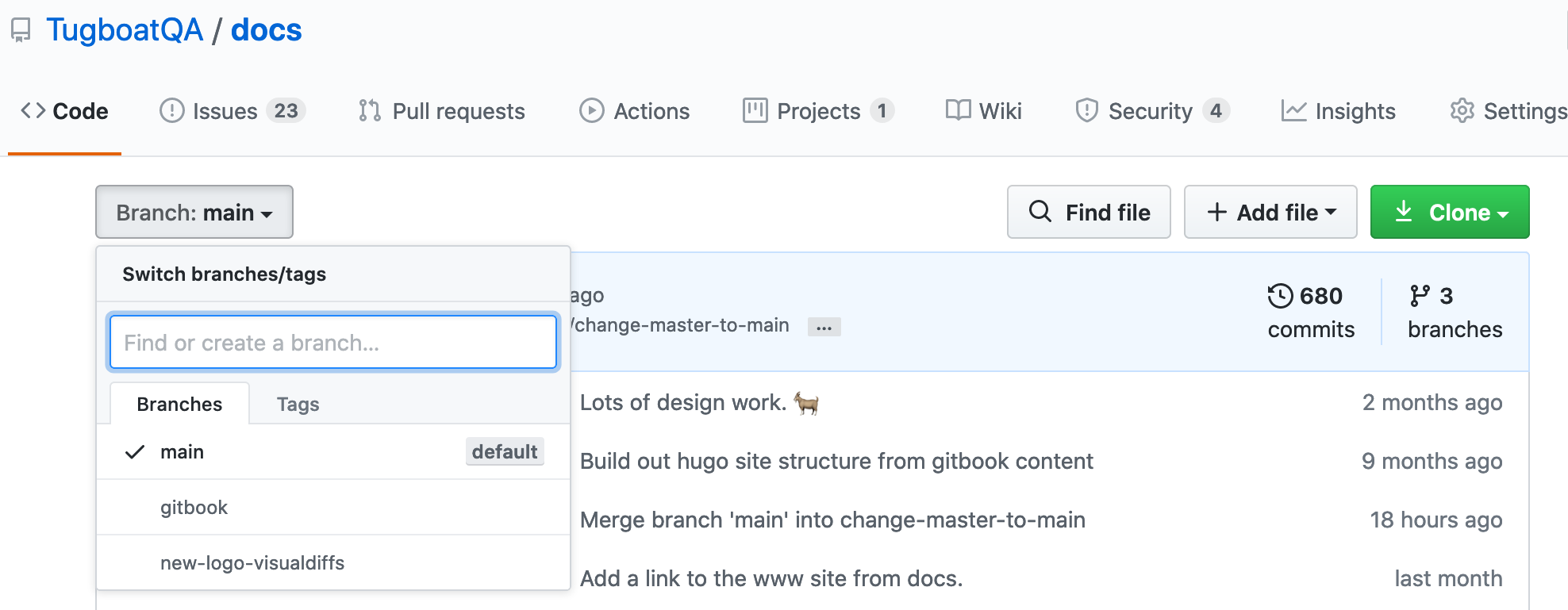Switch to the gitbook branch

[x=194, y=508]
